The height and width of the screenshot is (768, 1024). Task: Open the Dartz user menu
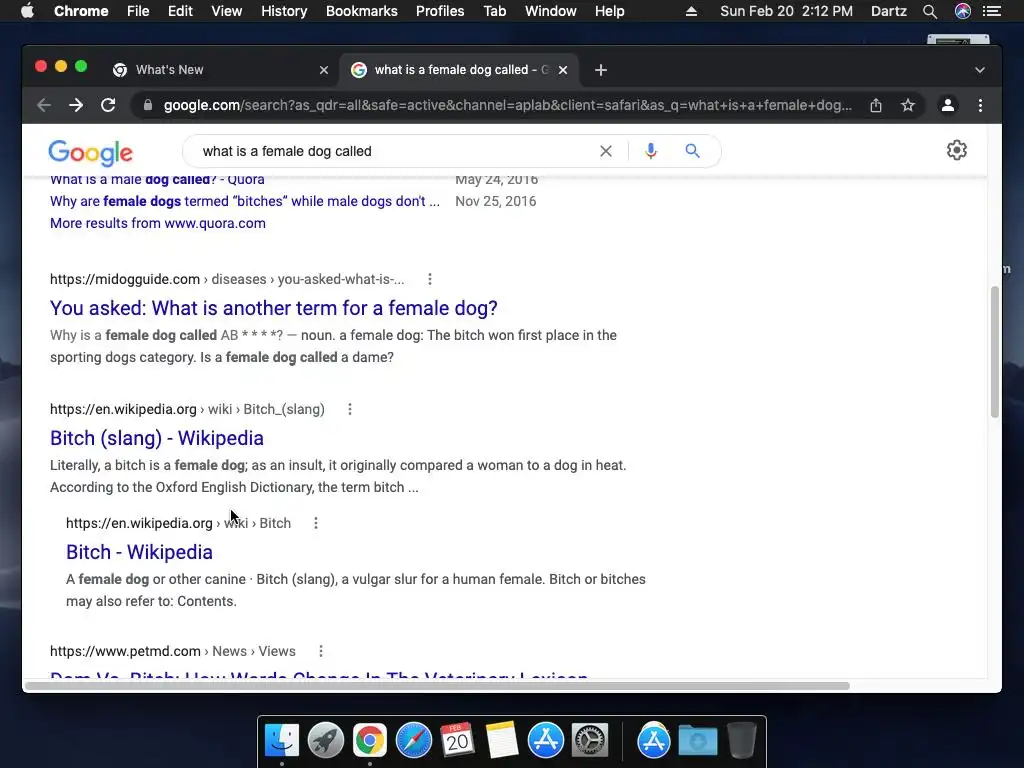889,11
